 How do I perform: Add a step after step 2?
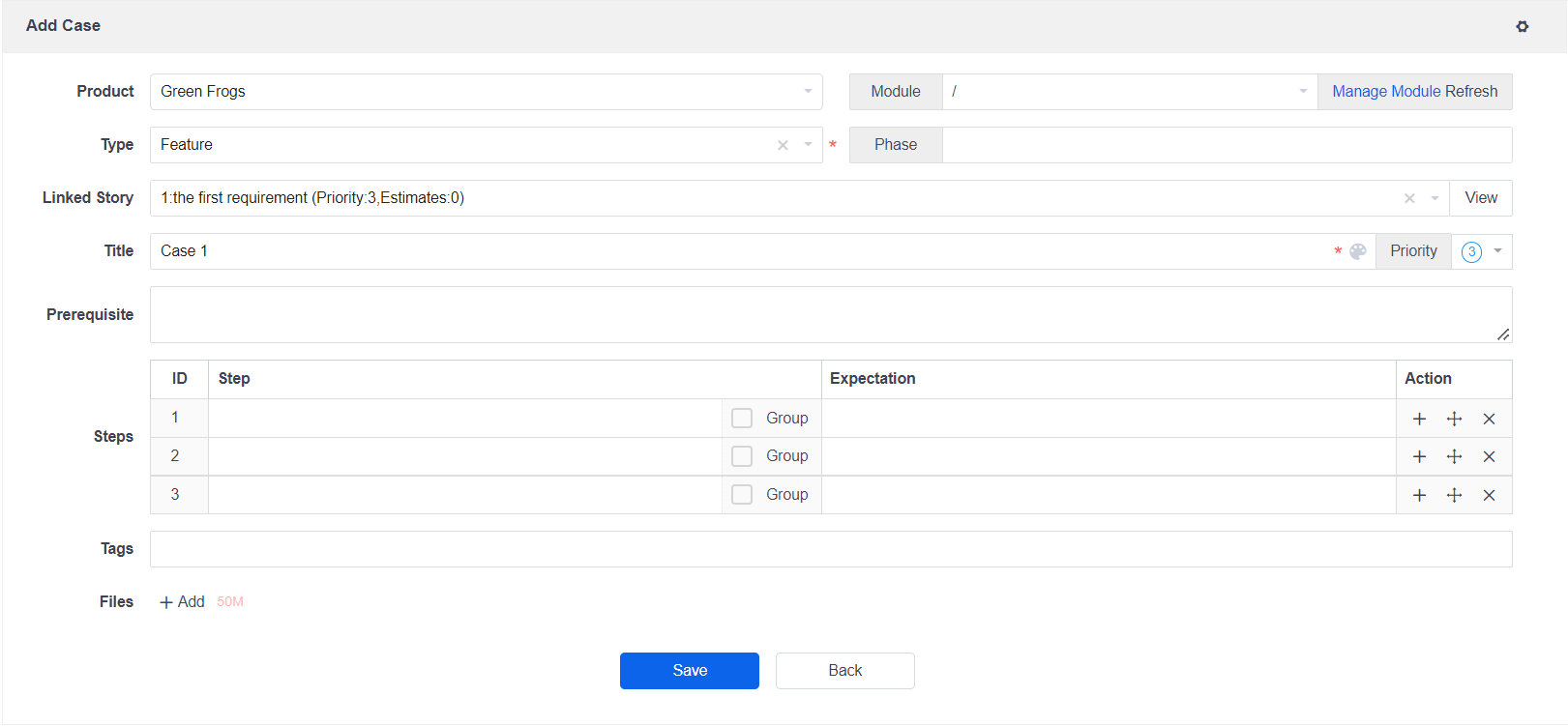click(1419, 456)
